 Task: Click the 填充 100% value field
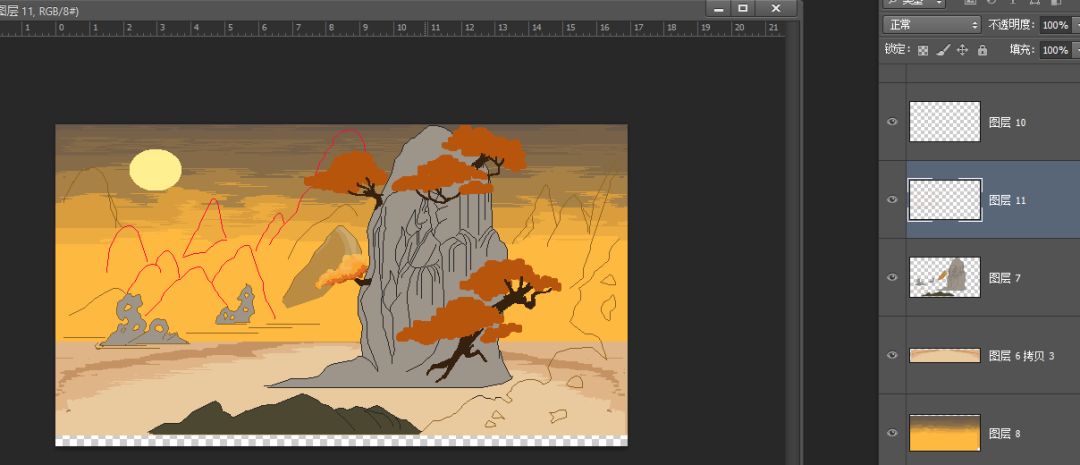point(1055,50)
